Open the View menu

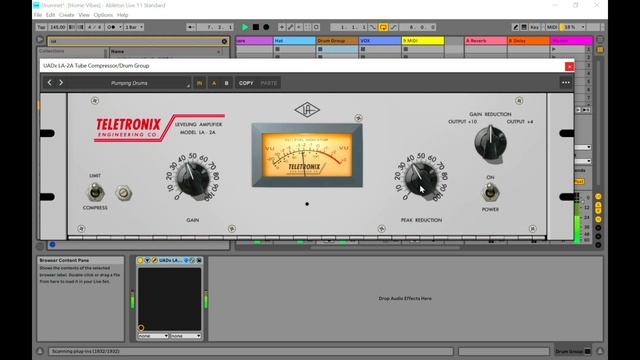(x=84, y=15)
